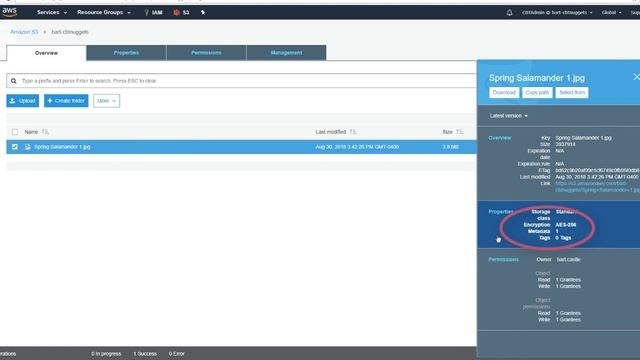The image size is (640, 360).
Task: Open the More actions dropdown
Action: (x=107, y=101)
